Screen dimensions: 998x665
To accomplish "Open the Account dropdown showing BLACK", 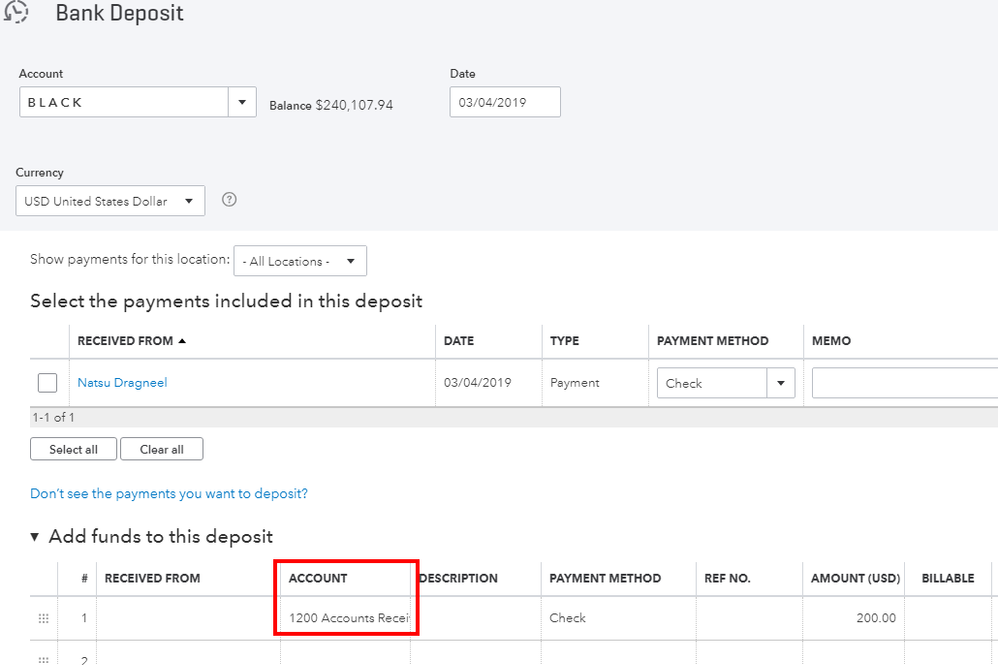I will pyautogui.click(x=242, y=102).
